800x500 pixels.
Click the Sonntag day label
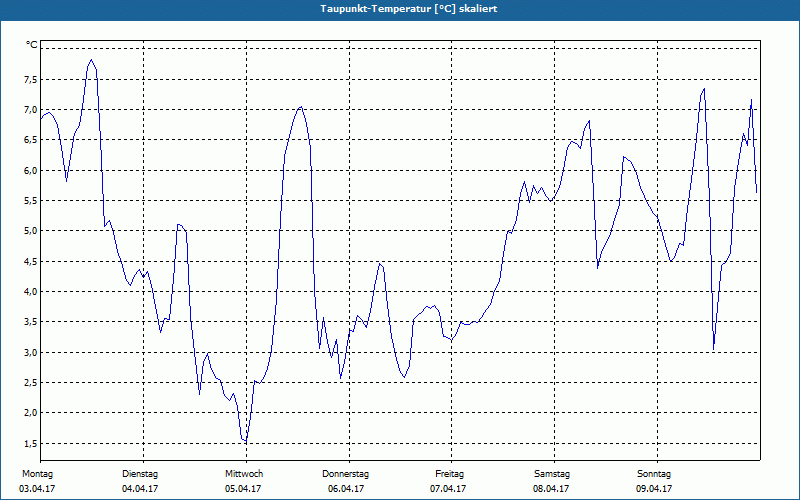coord(654,474)
